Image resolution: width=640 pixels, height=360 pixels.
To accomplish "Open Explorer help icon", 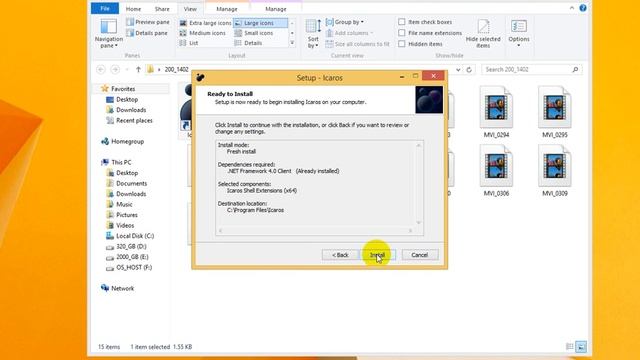I will (x=583, y=8).
